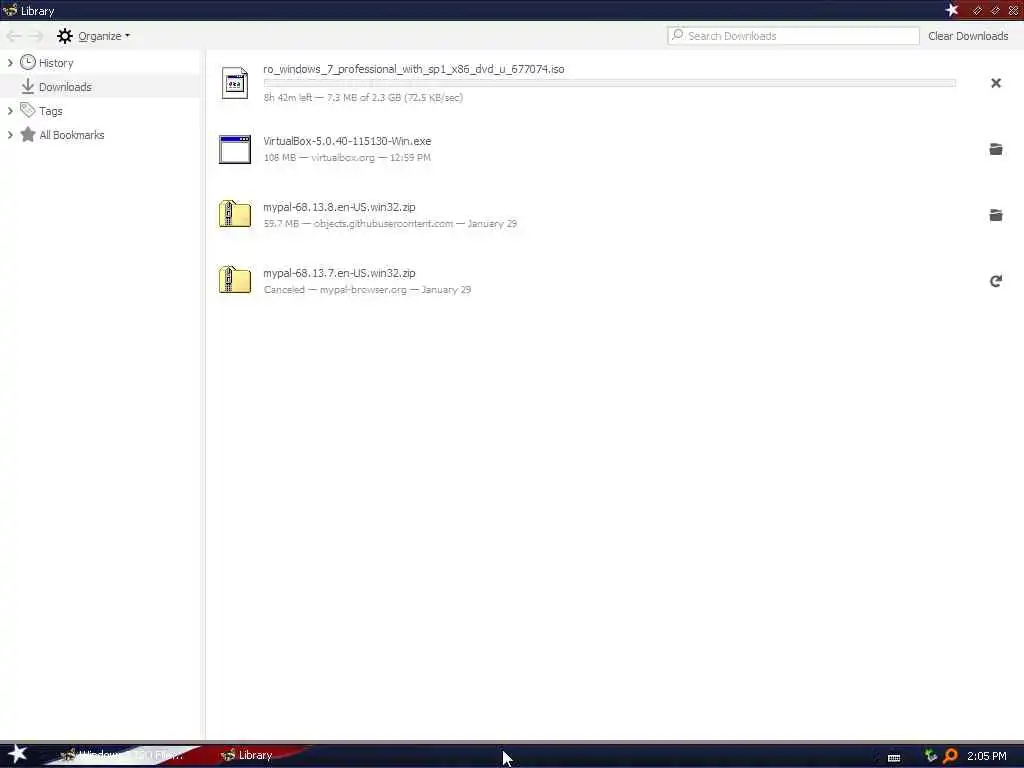The height and width of the screenshot is (768, 1024).
Task: Select ro_windows_7_professional ISO file name
Action: 413,69
